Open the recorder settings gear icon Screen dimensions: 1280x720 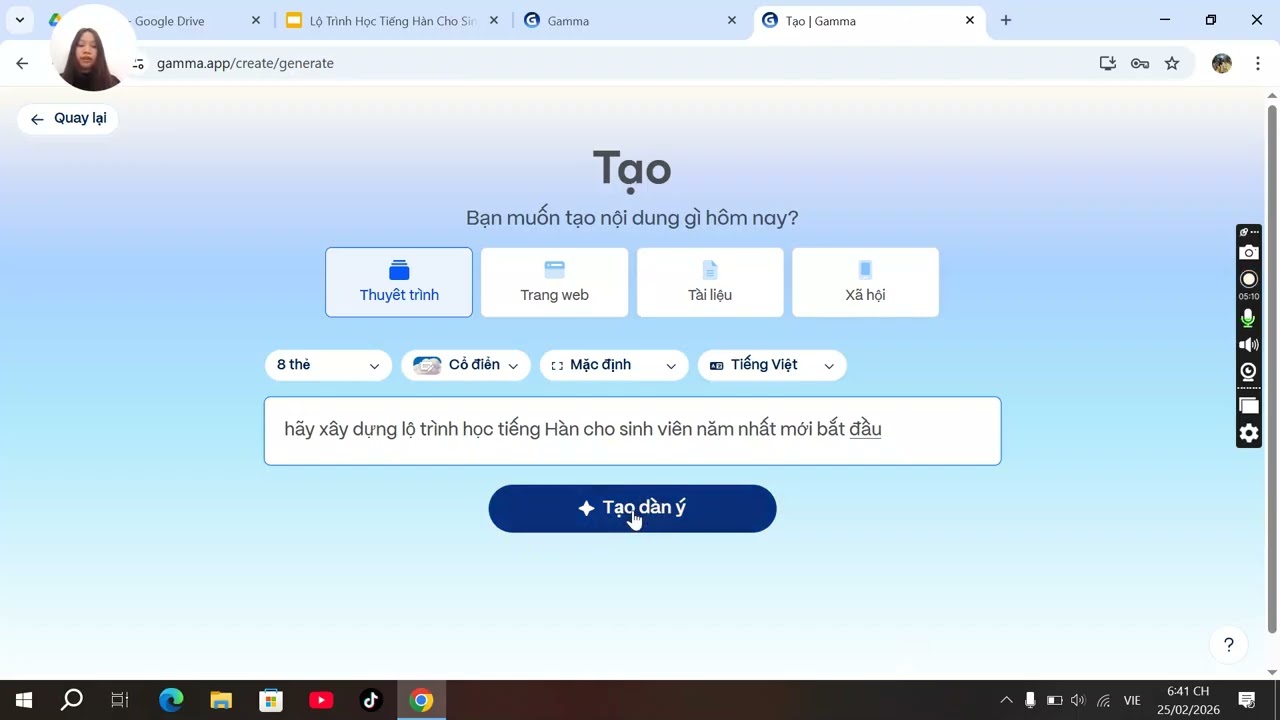(1248, 433)
